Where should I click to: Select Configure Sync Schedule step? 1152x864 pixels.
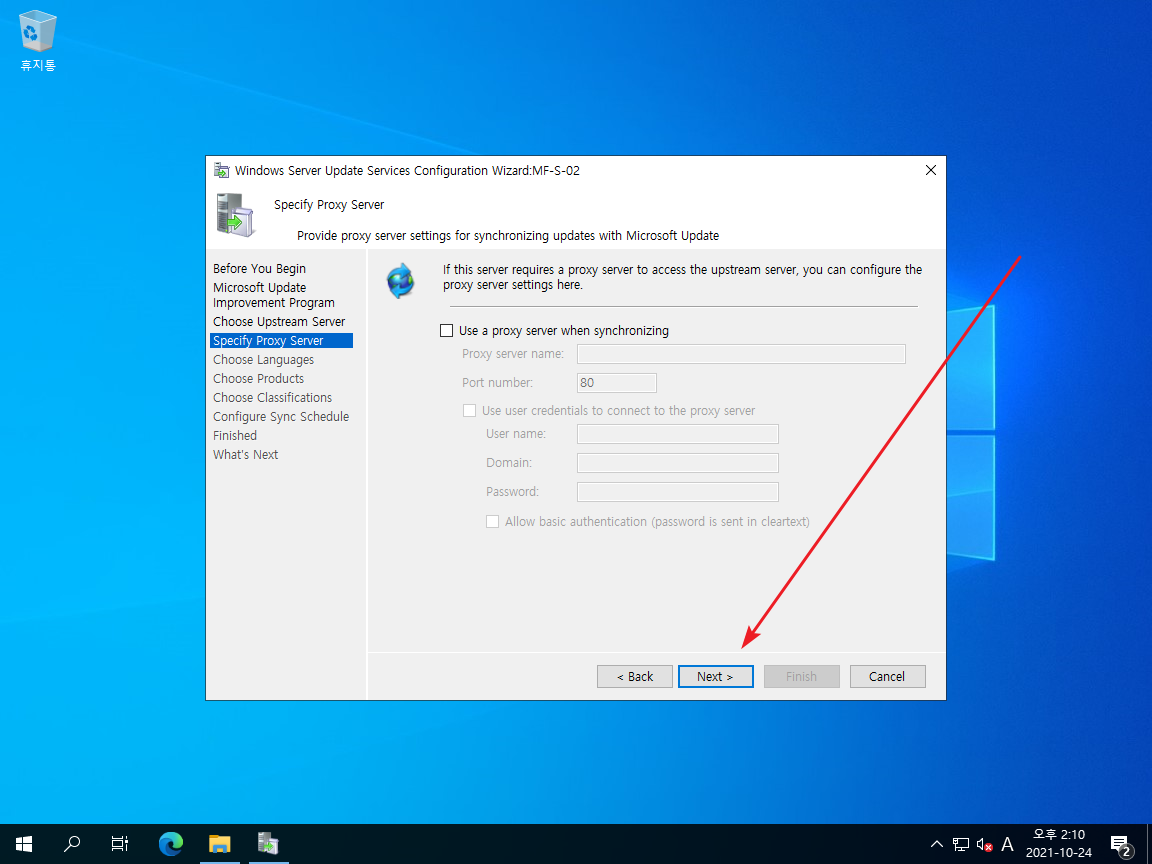(281, 417)
